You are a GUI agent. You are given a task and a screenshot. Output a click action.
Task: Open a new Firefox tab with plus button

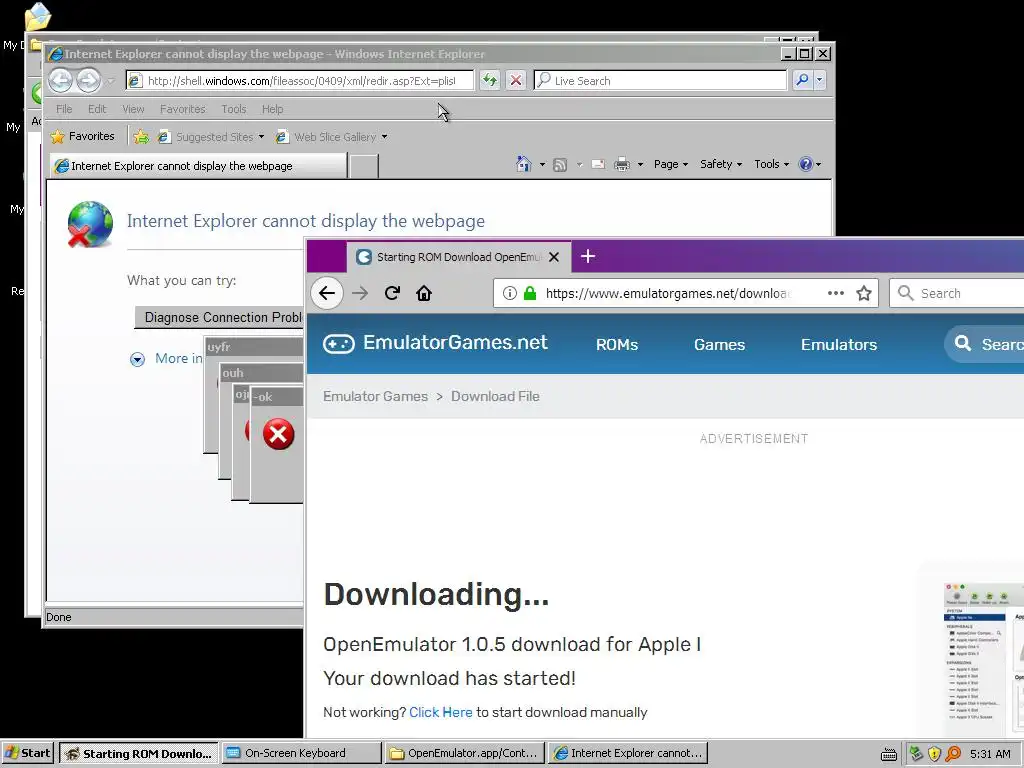pyautogui.click(x=588, y=256)
